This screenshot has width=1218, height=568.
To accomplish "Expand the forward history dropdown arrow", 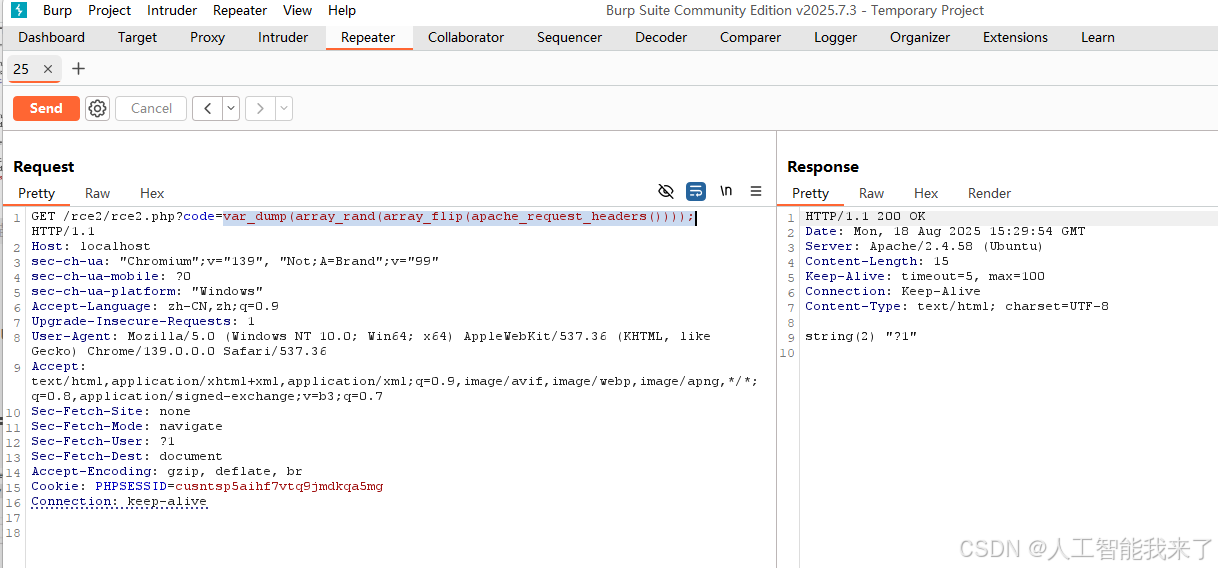I will (x=284, y=108).
